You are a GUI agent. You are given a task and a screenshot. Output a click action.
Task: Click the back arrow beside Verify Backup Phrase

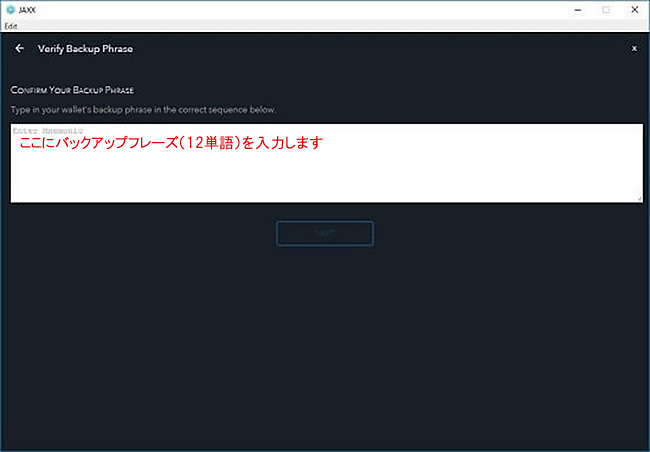point(19,48)
